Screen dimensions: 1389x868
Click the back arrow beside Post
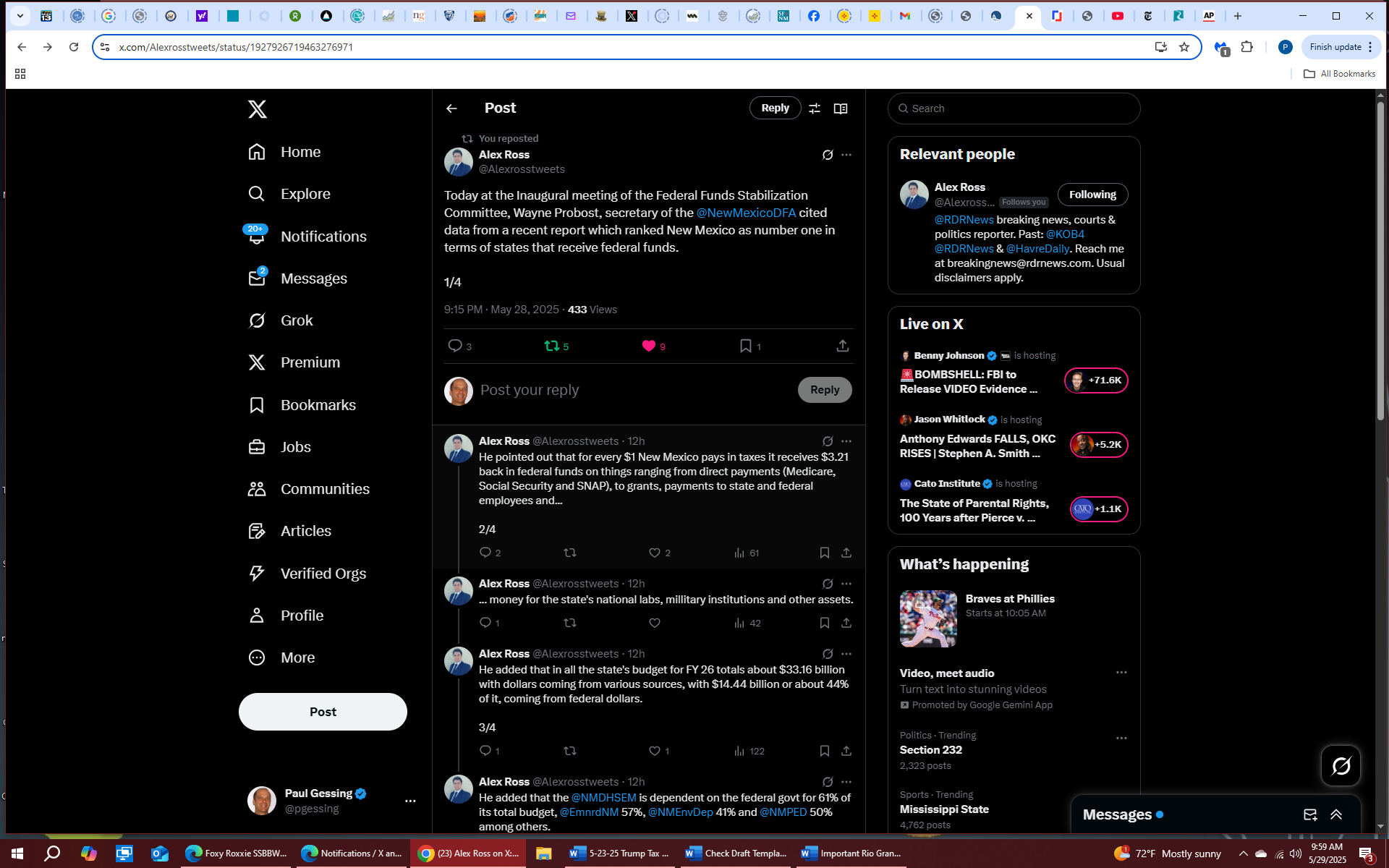[x=452, y=109]
